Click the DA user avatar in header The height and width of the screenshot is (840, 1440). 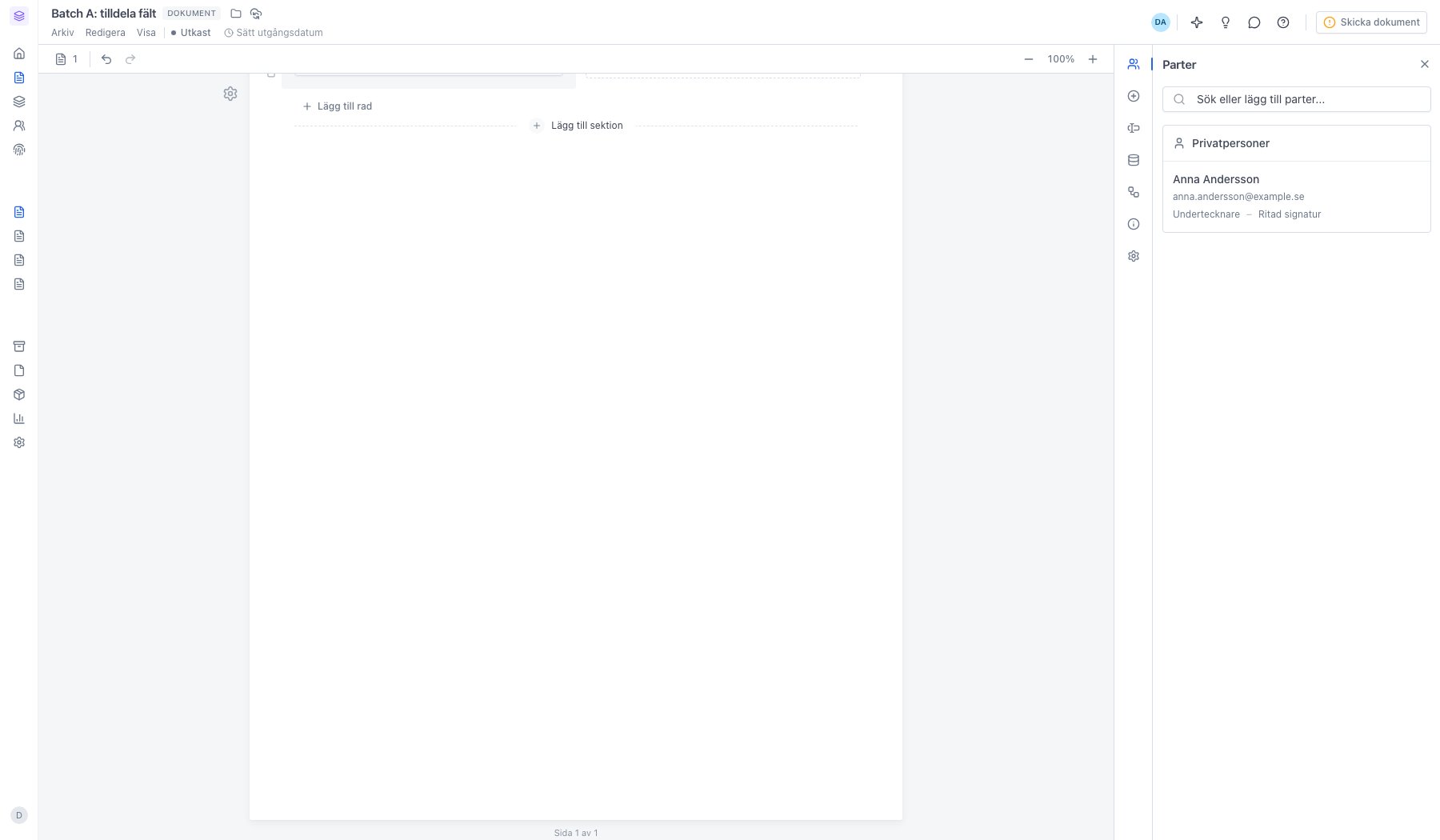click(1161, 22)
